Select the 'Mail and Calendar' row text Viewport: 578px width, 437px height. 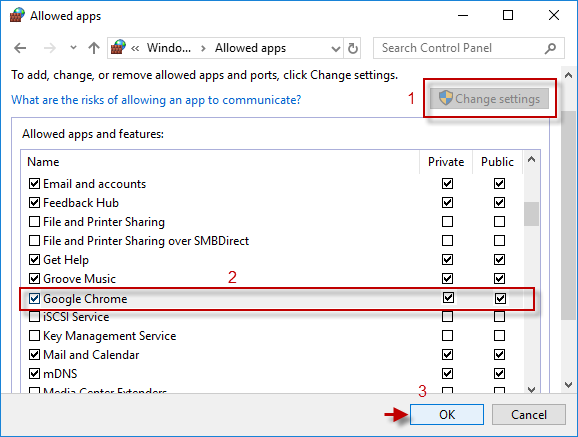point(91,355)
